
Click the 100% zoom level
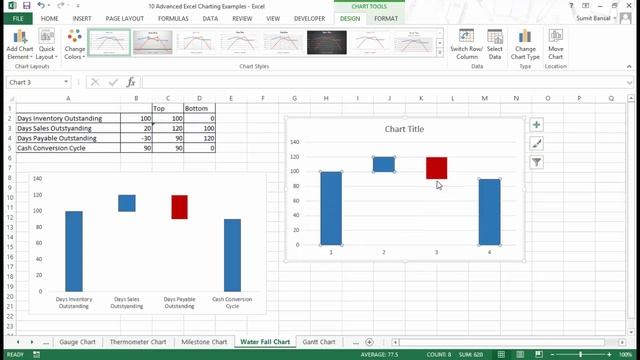625,355
